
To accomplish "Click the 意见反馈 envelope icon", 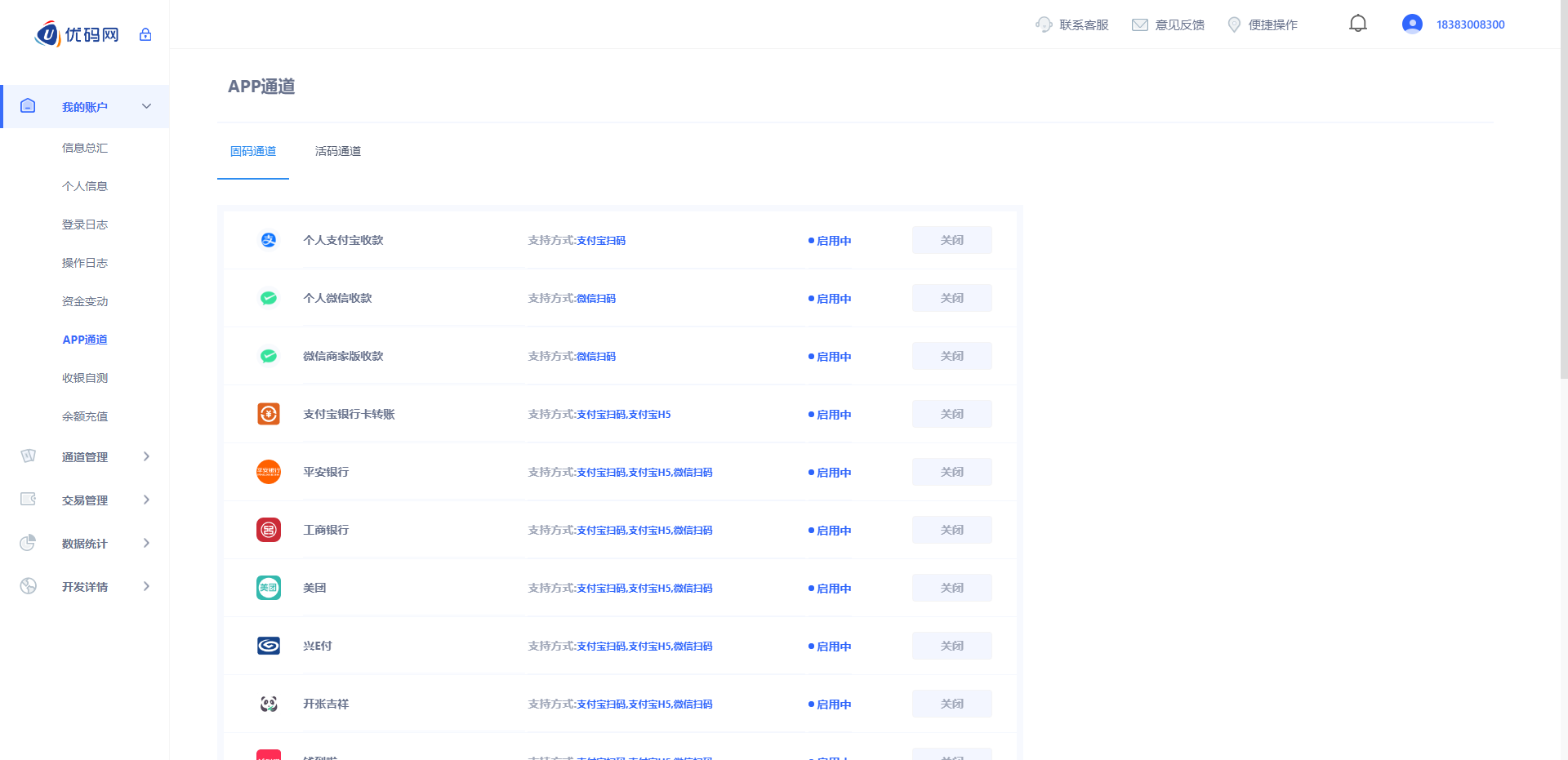I will 1139,24.
